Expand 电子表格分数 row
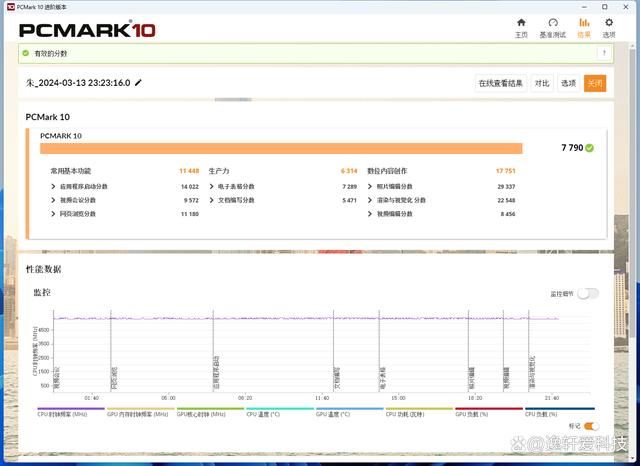The height and width of the screenshot is (466, 640). click(212, 186)
